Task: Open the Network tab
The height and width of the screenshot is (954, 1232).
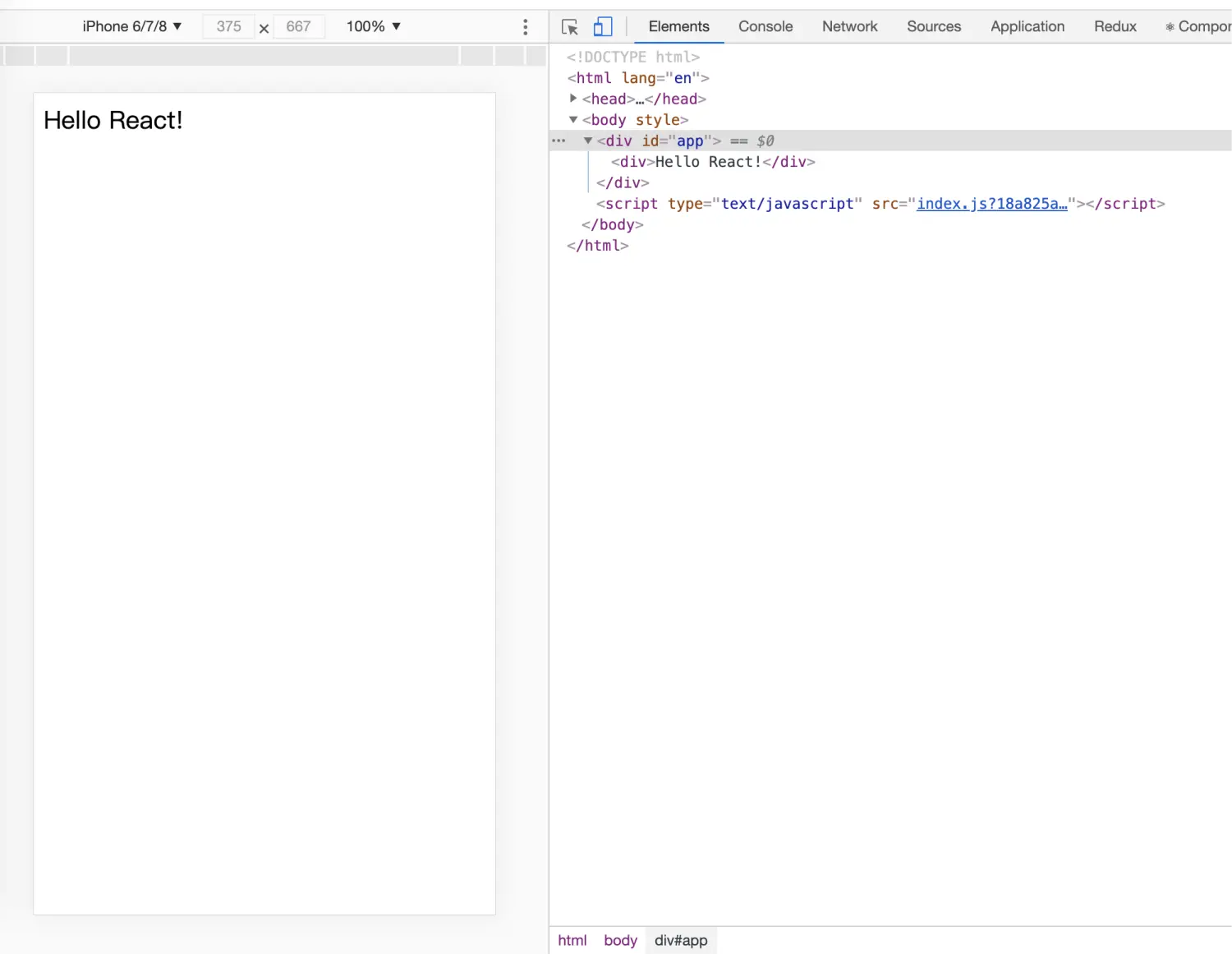Action: [x=850, y=26]
